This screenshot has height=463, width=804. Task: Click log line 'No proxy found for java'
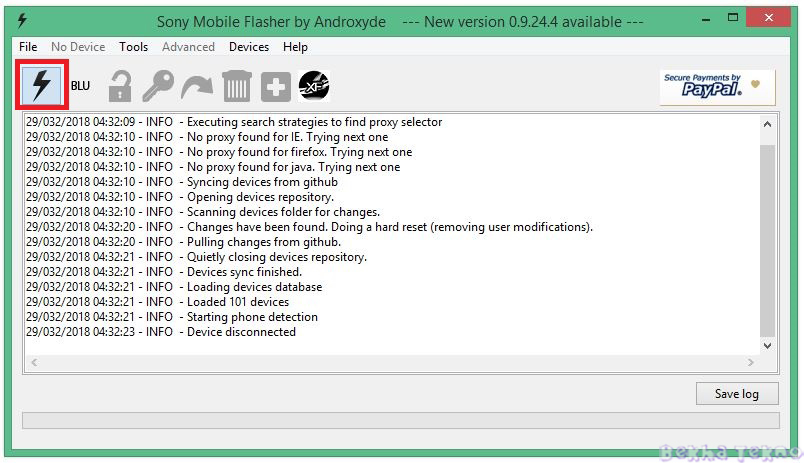(x=213, y=167)
